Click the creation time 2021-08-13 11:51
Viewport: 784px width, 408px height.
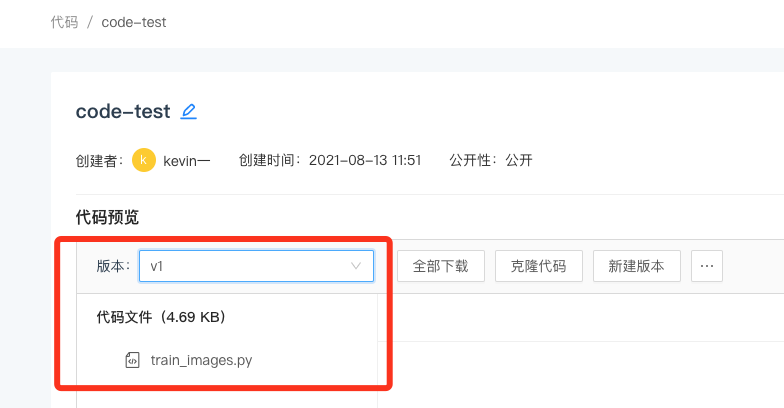pos(365,160)
